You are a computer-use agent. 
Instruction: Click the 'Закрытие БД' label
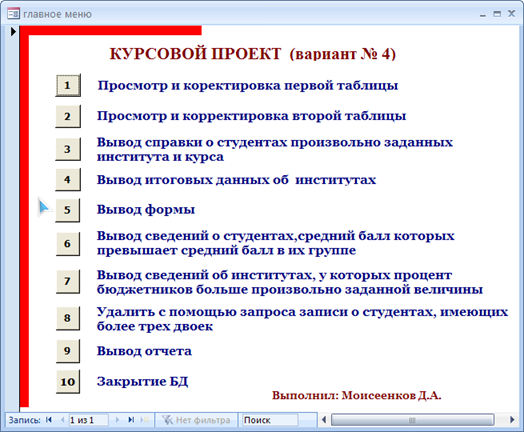click(142, 382)
